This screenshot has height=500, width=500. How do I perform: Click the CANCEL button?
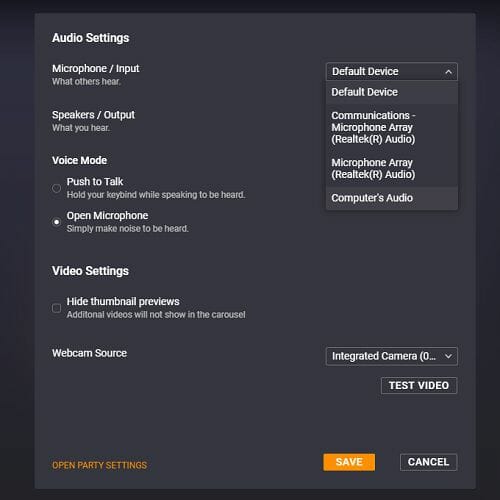(x=428, y=462)
